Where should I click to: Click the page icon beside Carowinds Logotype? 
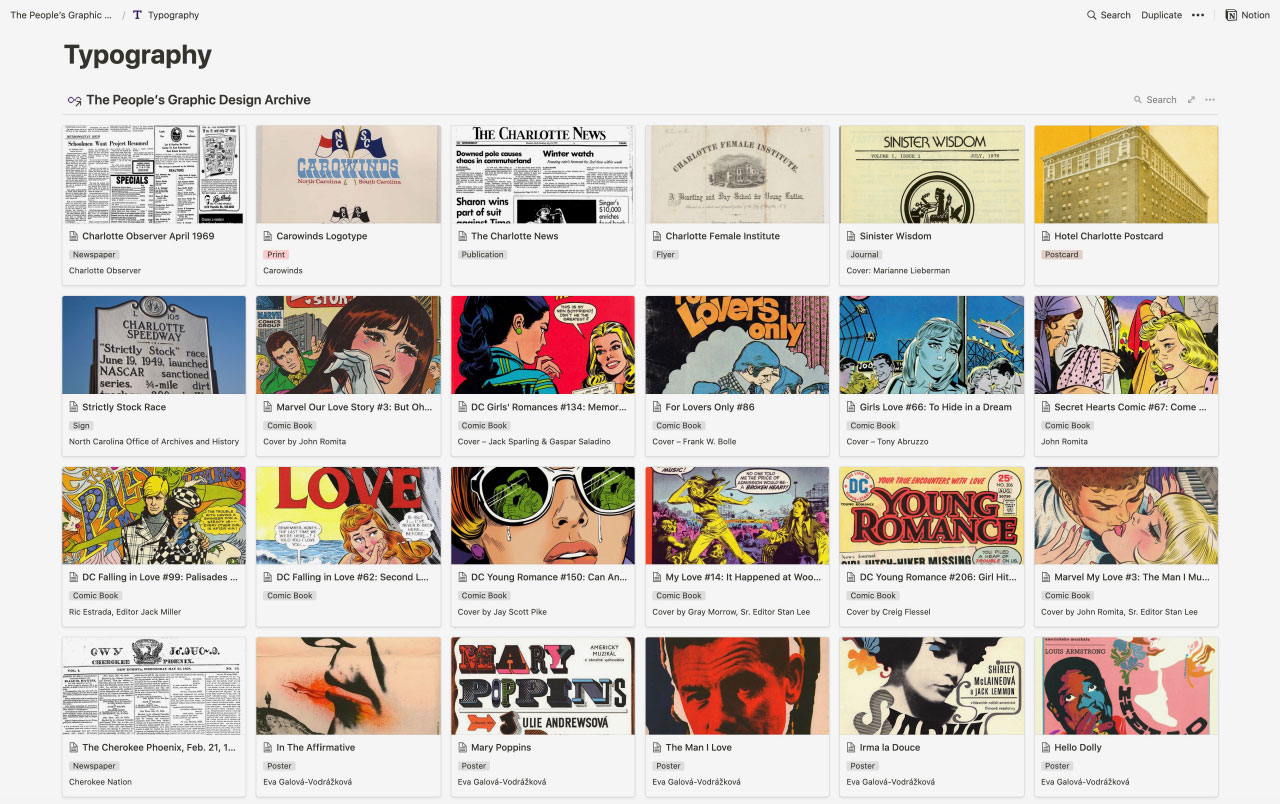click(268, 236)
